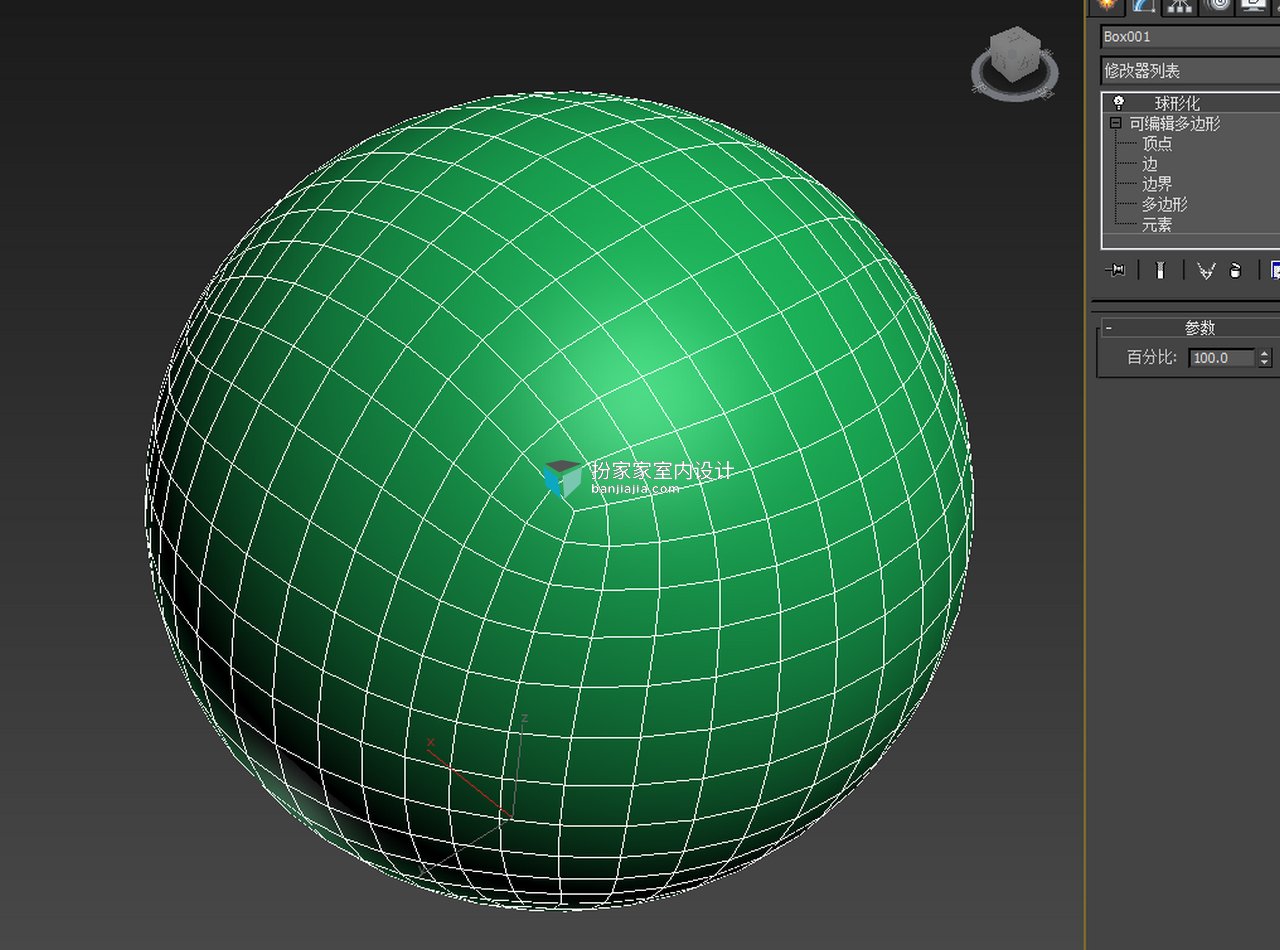Screen dimensions: 1280x950
Task: Open the Hierarchy panel tab
Action: click(x=1180, y=6)
